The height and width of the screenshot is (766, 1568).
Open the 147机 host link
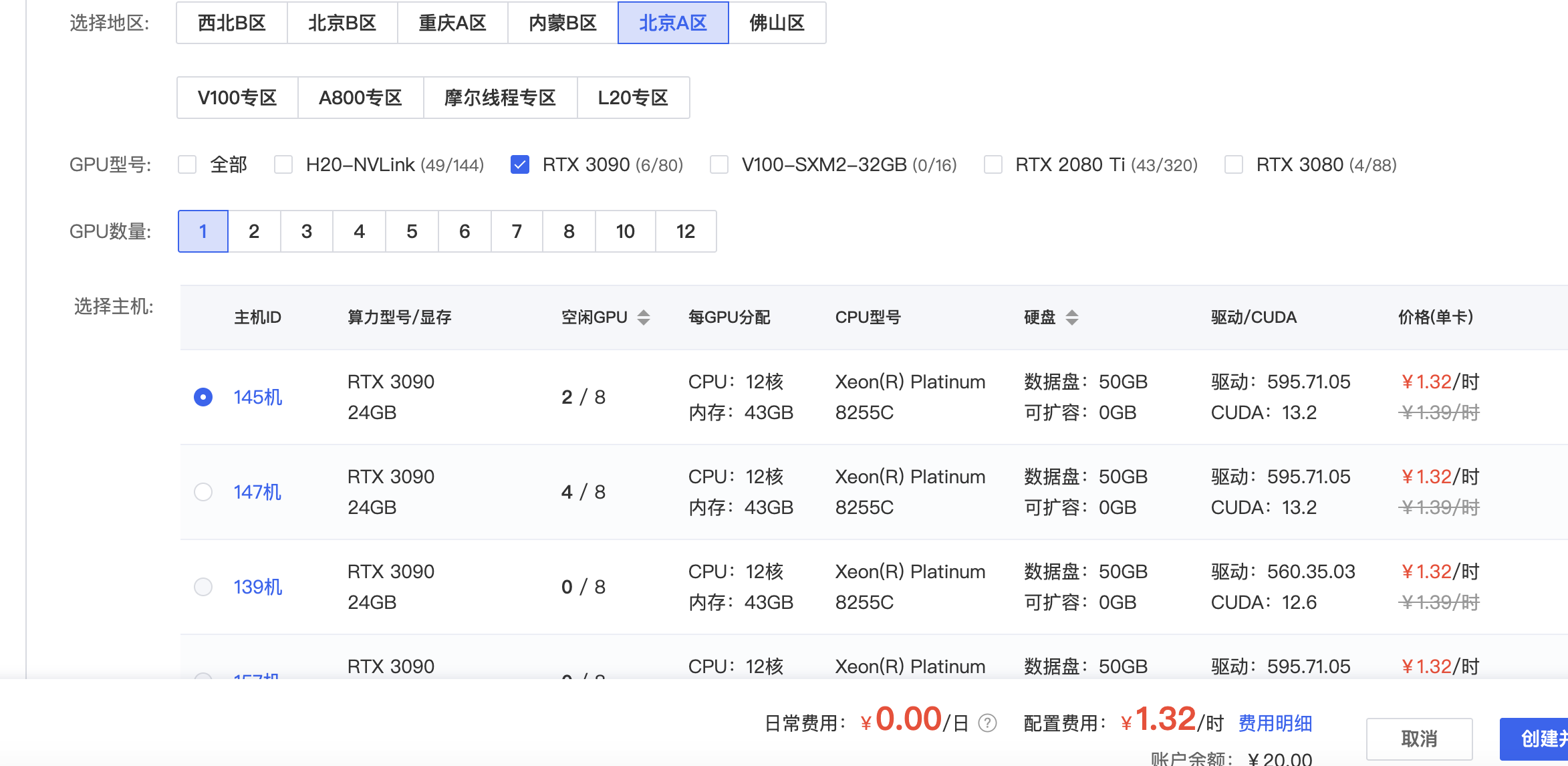coord(258,492)
